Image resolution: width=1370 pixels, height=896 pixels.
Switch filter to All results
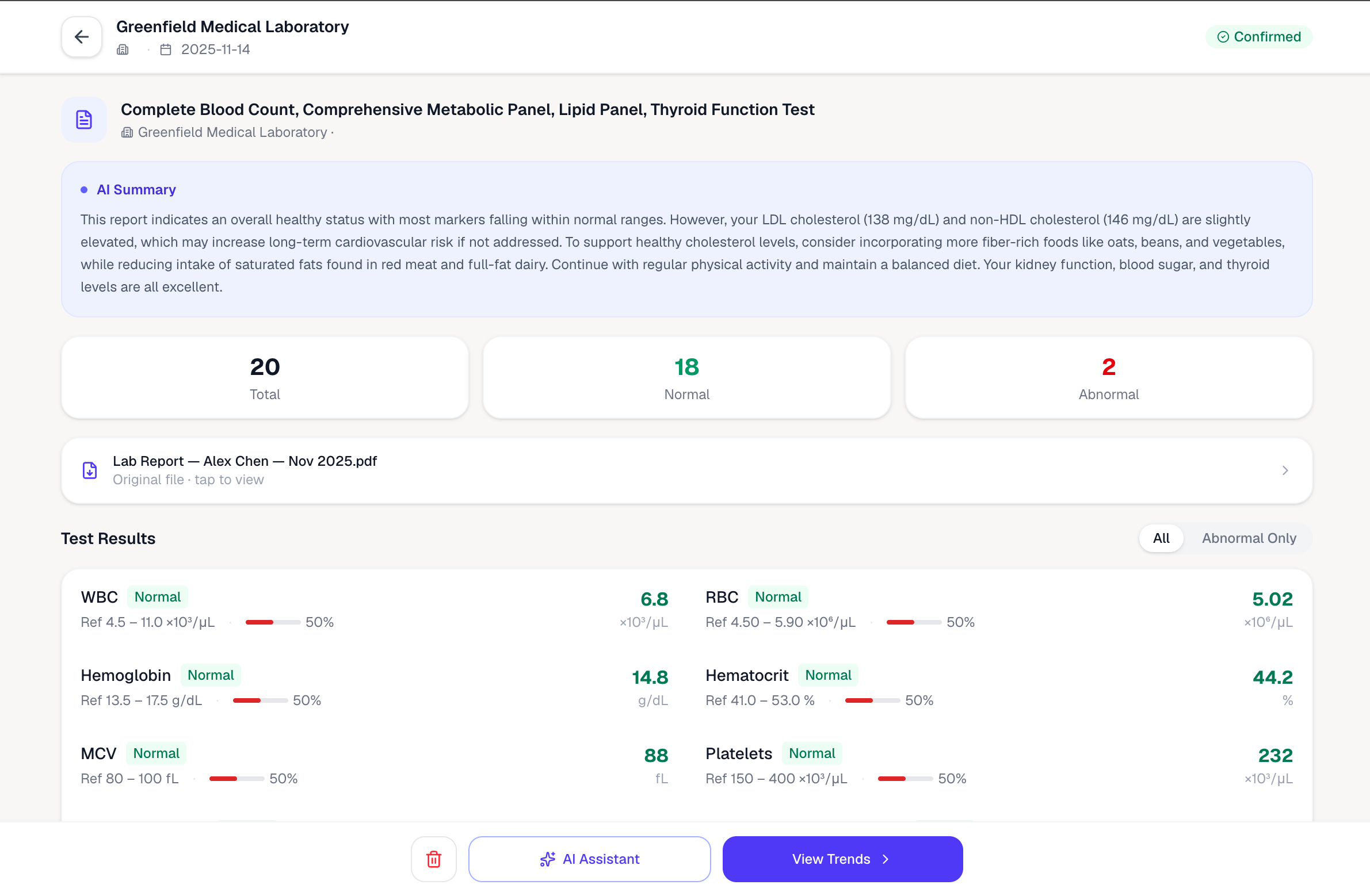pyautogui.click(x=1161, y=538)
